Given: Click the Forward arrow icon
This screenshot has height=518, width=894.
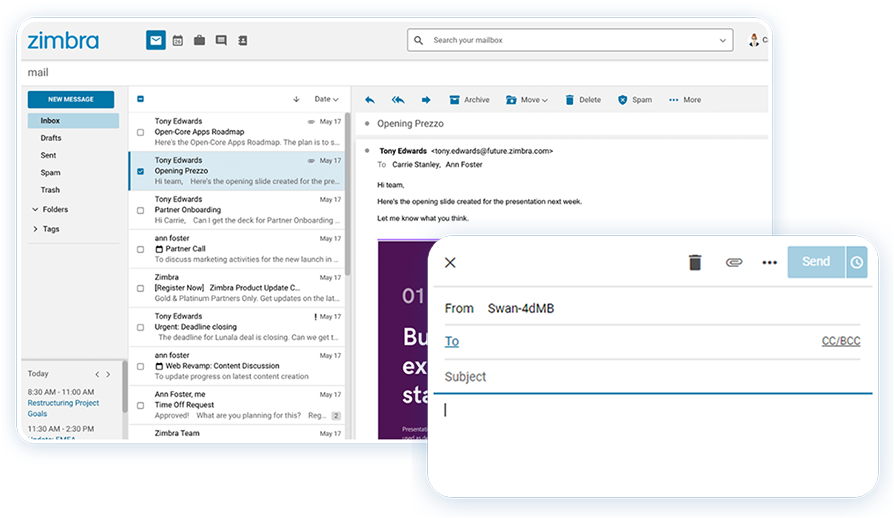Looking at the screenshot, I should pos(426,100).
